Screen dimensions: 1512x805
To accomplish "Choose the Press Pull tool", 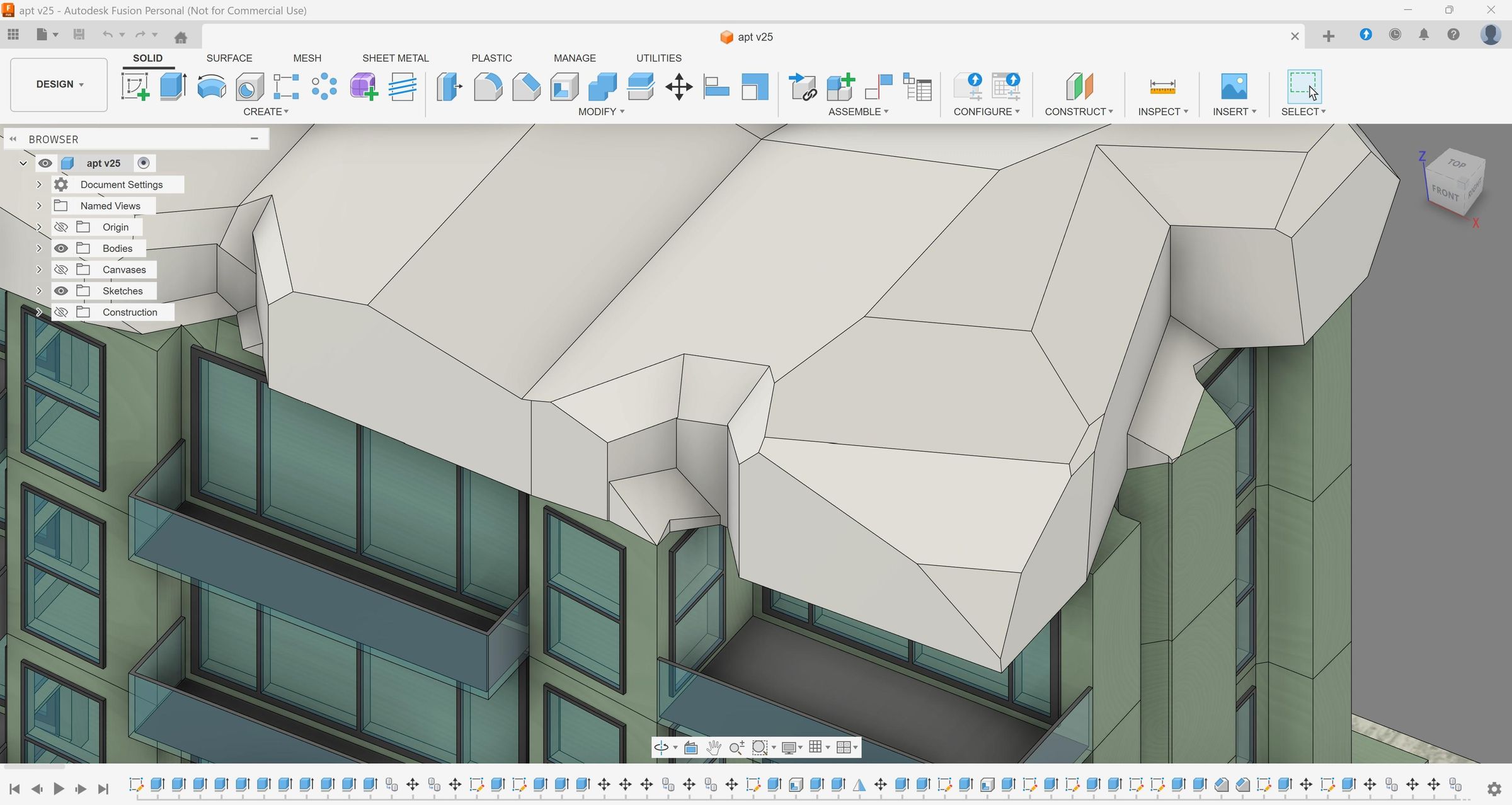I will click(449, 86).
